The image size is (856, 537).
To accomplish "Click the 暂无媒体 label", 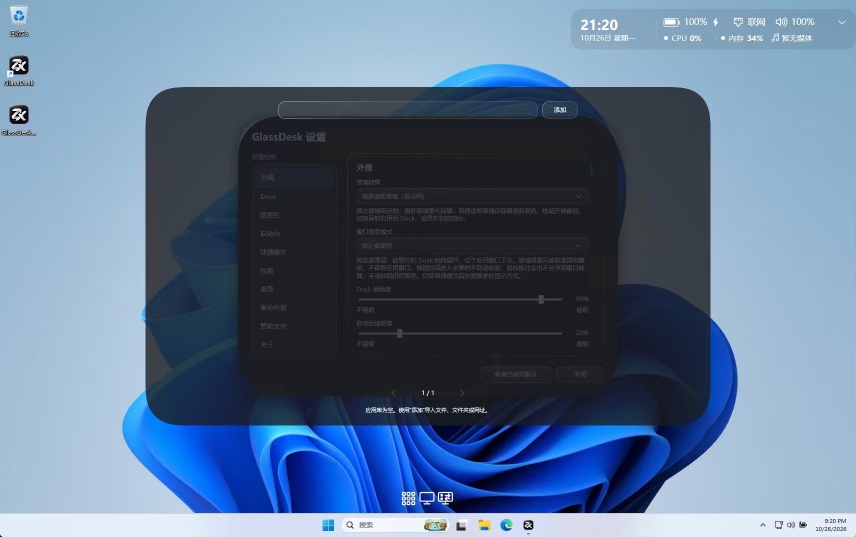I will point(797,38).
